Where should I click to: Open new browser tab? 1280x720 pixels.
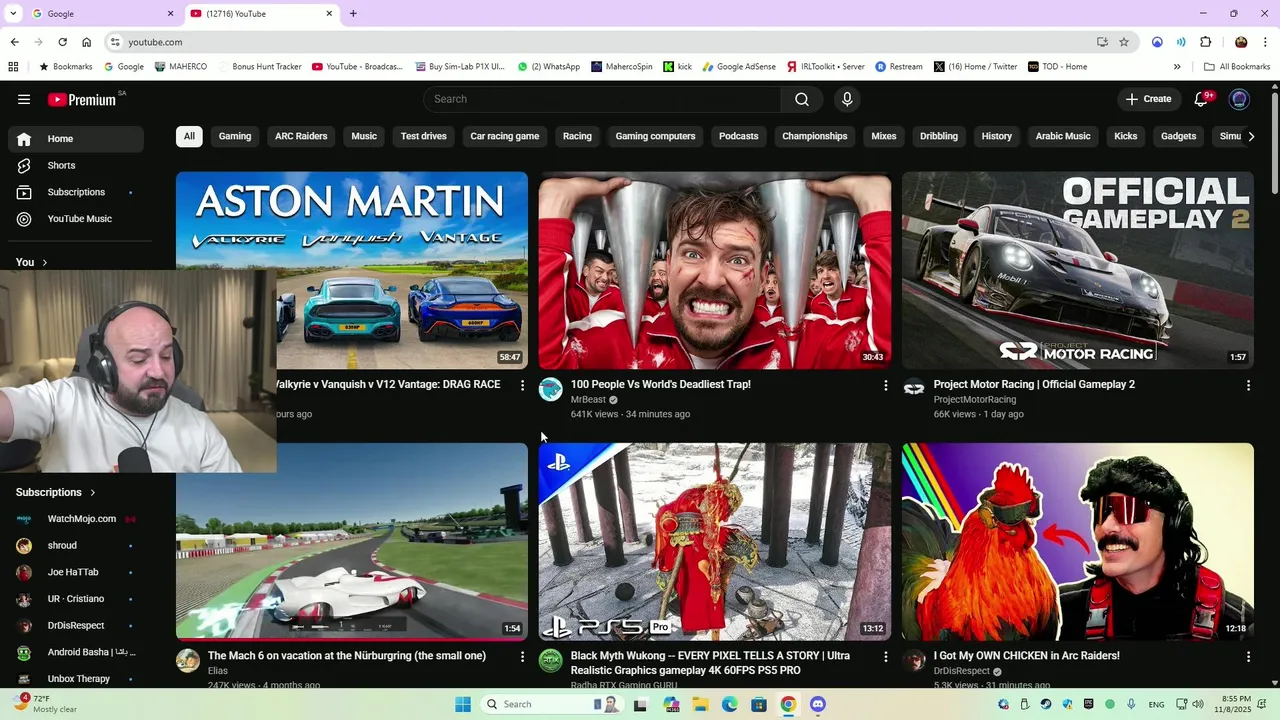pos(353,13)
